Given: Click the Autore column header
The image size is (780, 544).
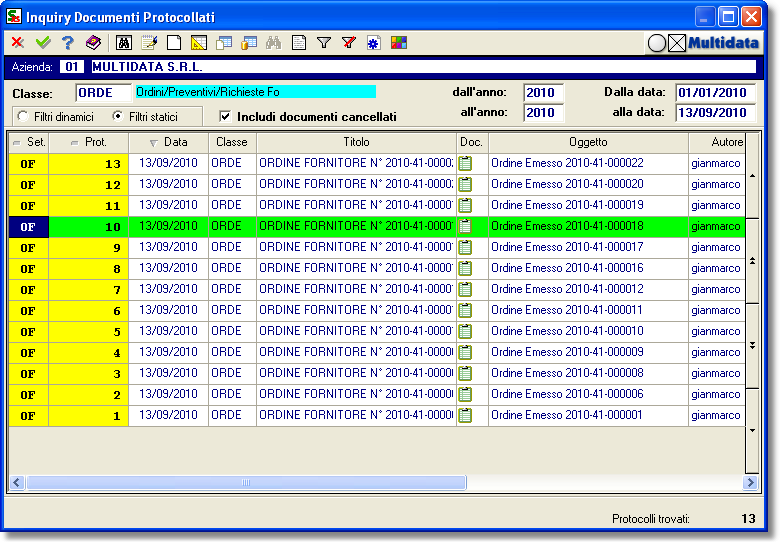Looking at the screenshot, I should click(717, 142).
